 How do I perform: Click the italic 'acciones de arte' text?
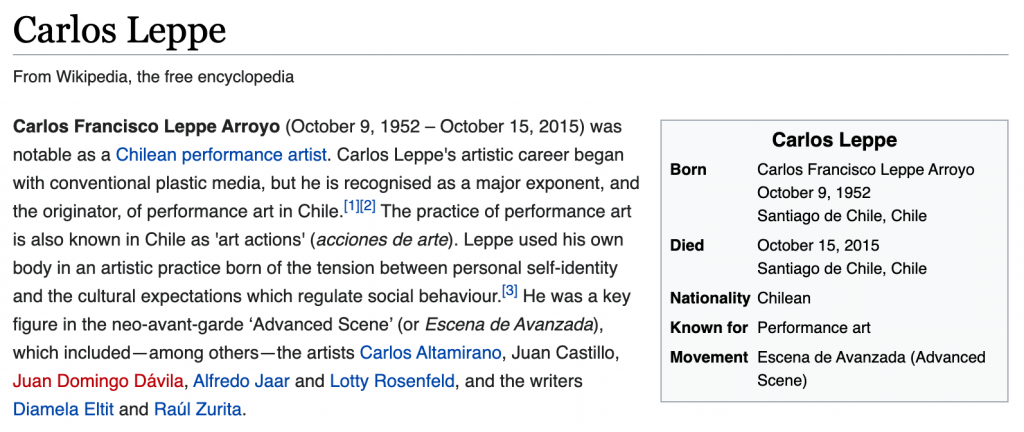(381, 240)
